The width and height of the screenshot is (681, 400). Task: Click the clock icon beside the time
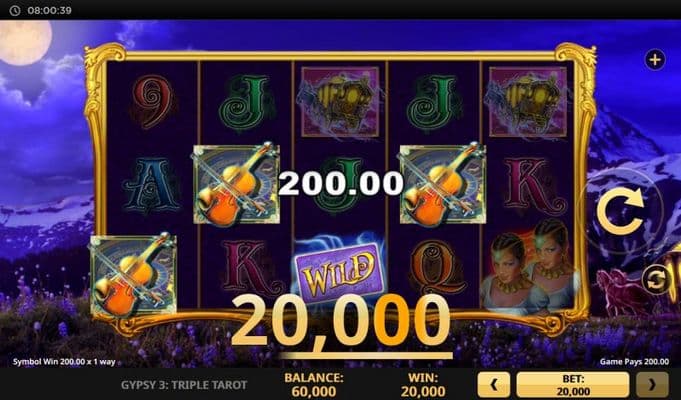pyautogui.click(x=15, y=10)
